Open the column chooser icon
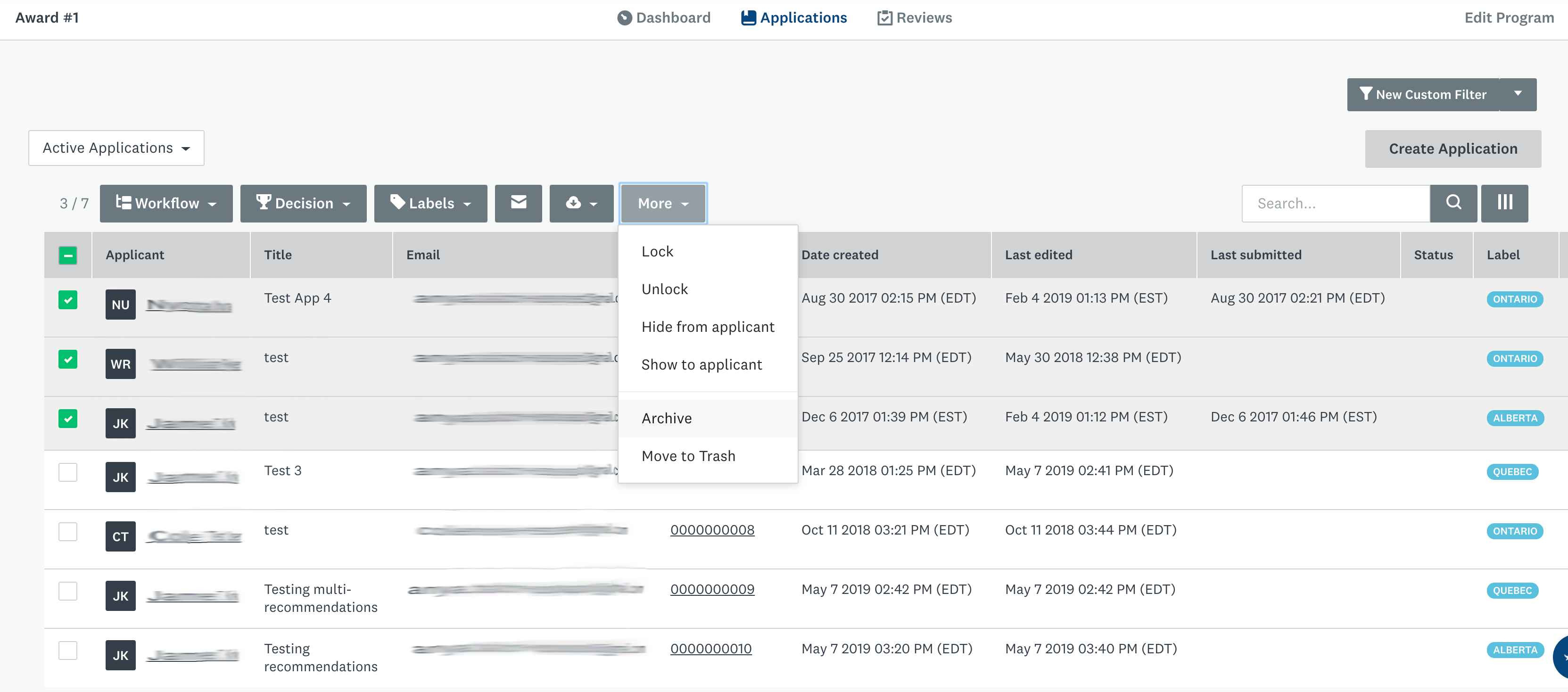 click(1505, 203)
